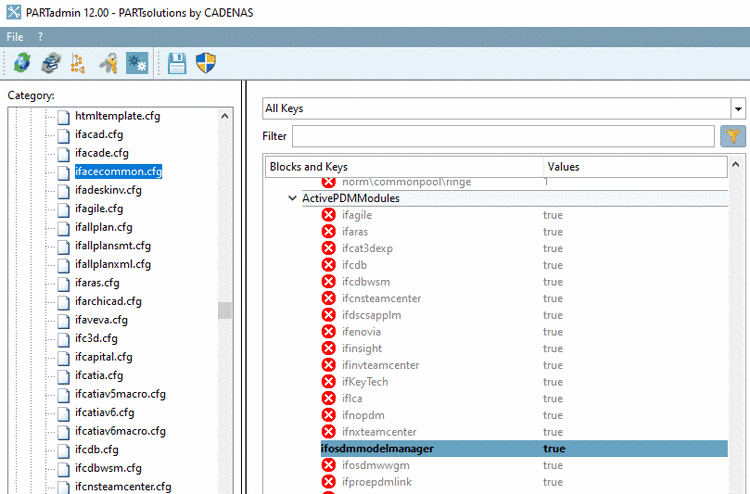Viewport: 750px width, 494px height.
Task: Select ifcnsteamcenter.cfg in the category tree
Action: point(123,487)
